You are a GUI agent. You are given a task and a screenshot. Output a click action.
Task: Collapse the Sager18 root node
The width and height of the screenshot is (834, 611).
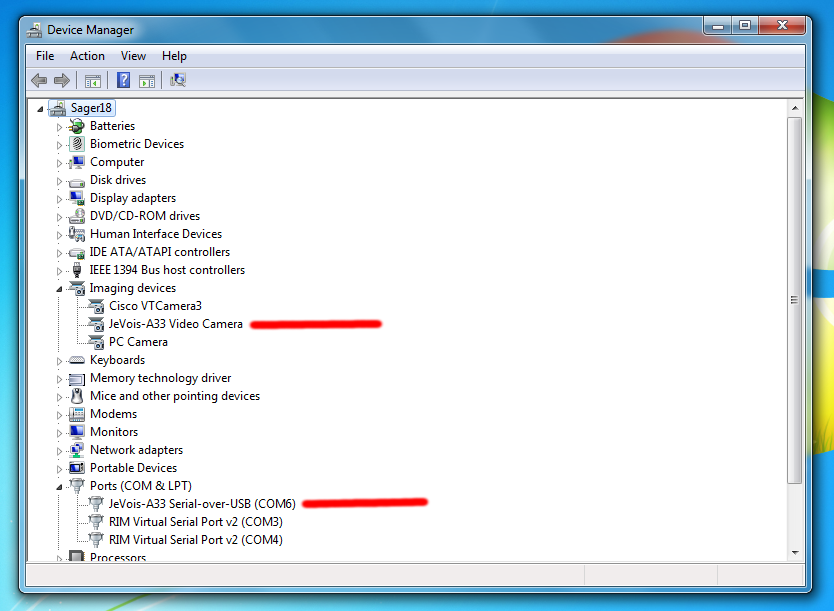coord(40,109)
